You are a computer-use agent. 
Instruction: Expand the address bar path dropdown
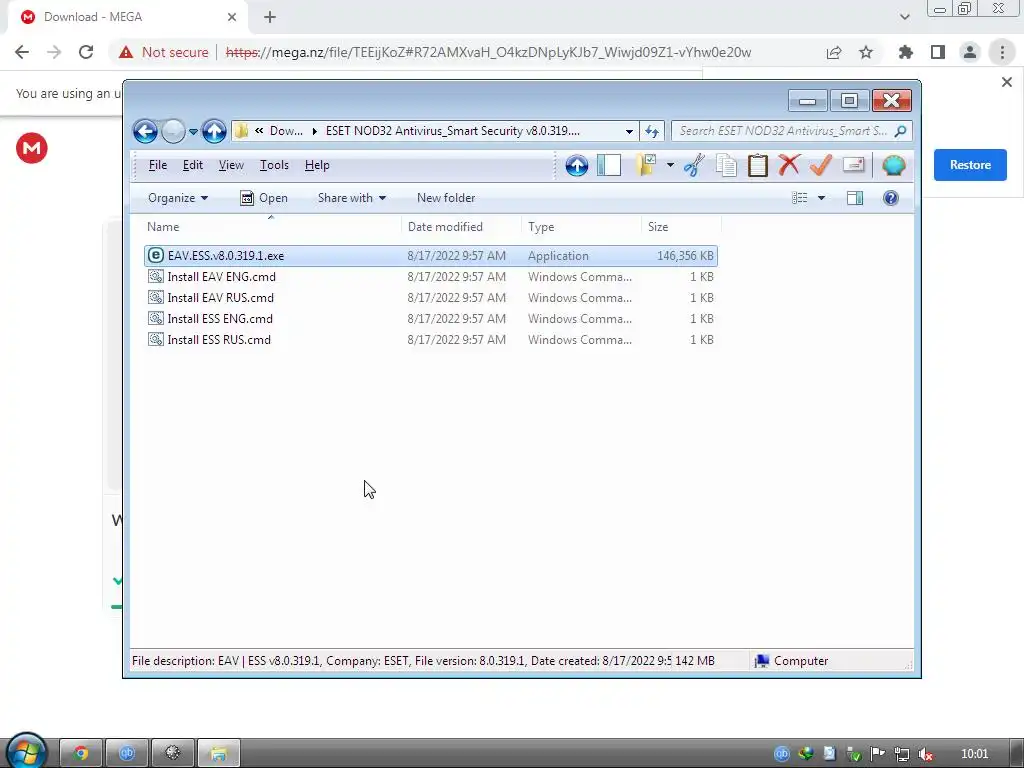pyautogui.click(x=629, y=131)
